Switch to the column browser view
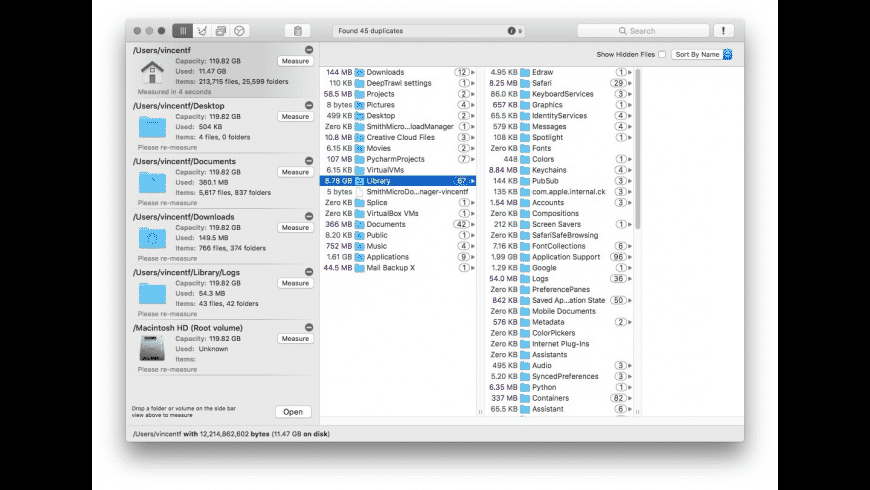The height and width of the screenshot is (490, 870). 183,31
